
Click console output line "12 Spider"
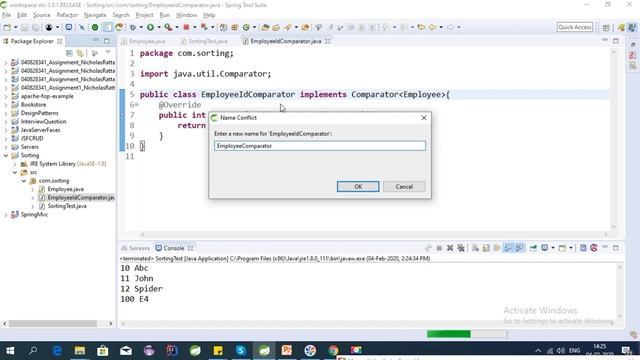(141, 289)
